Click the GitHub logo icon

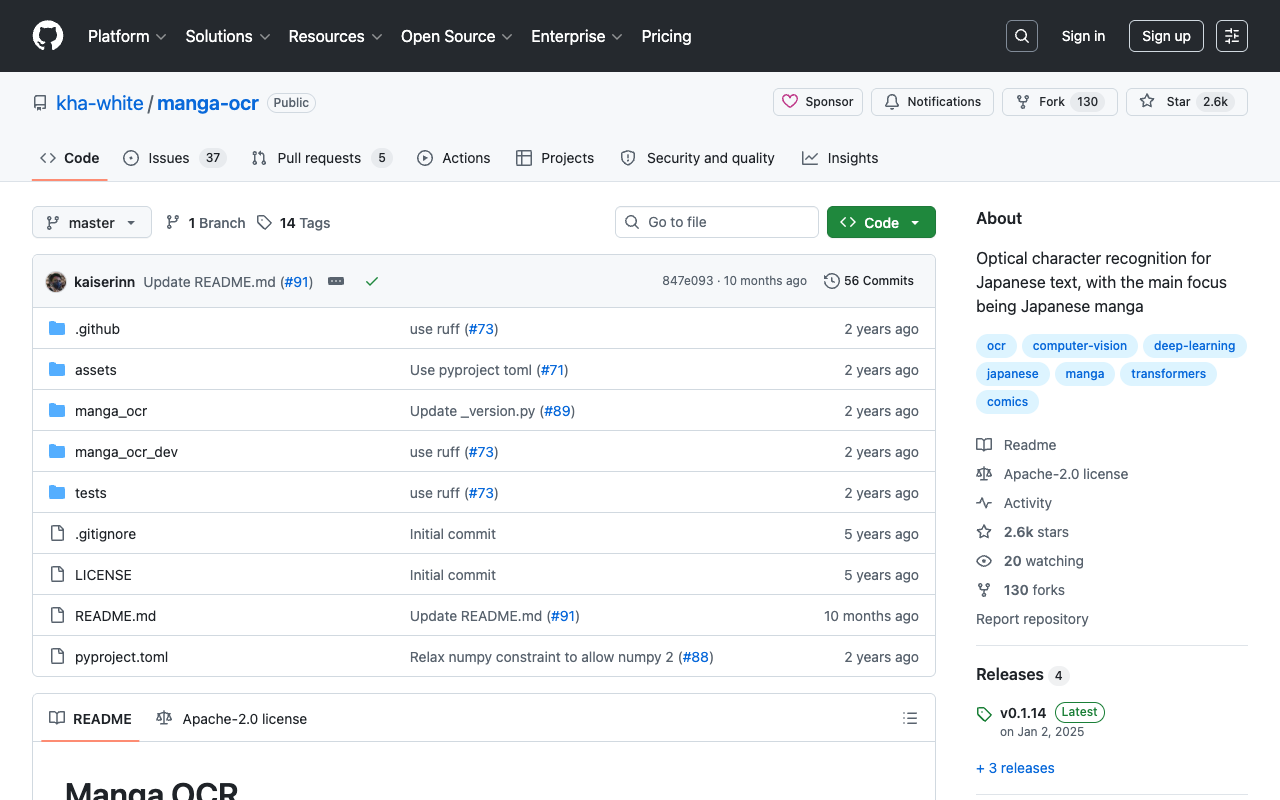(x=48, y=36)
